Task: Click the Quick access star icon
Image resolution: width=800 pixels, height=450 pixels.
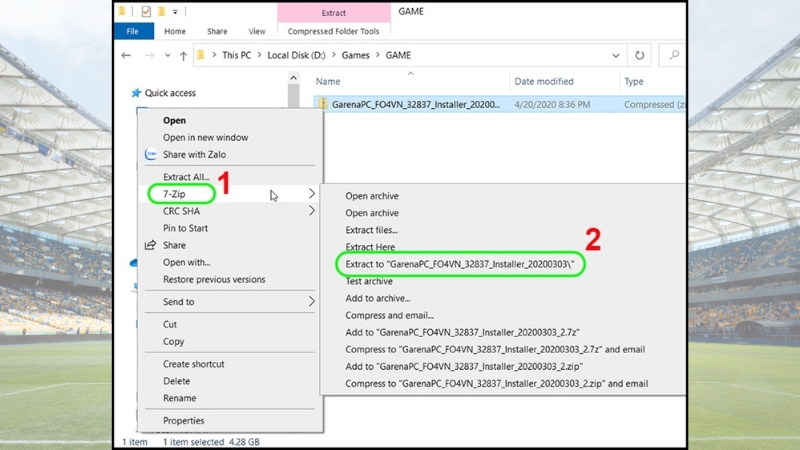Action: tap(136, 93)
